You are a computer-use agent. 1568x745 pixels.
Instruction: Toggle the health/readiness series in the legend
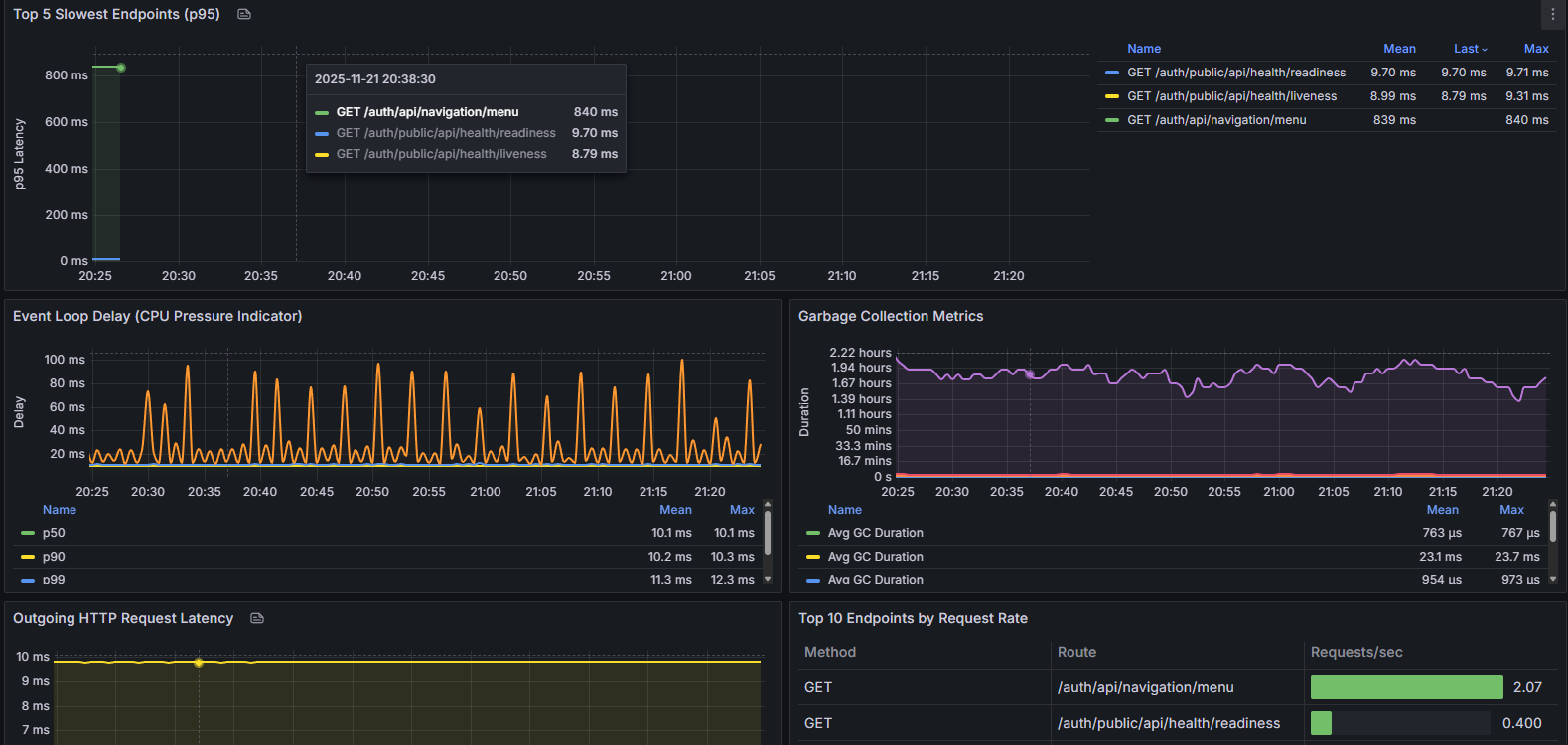click(1236, 73)
